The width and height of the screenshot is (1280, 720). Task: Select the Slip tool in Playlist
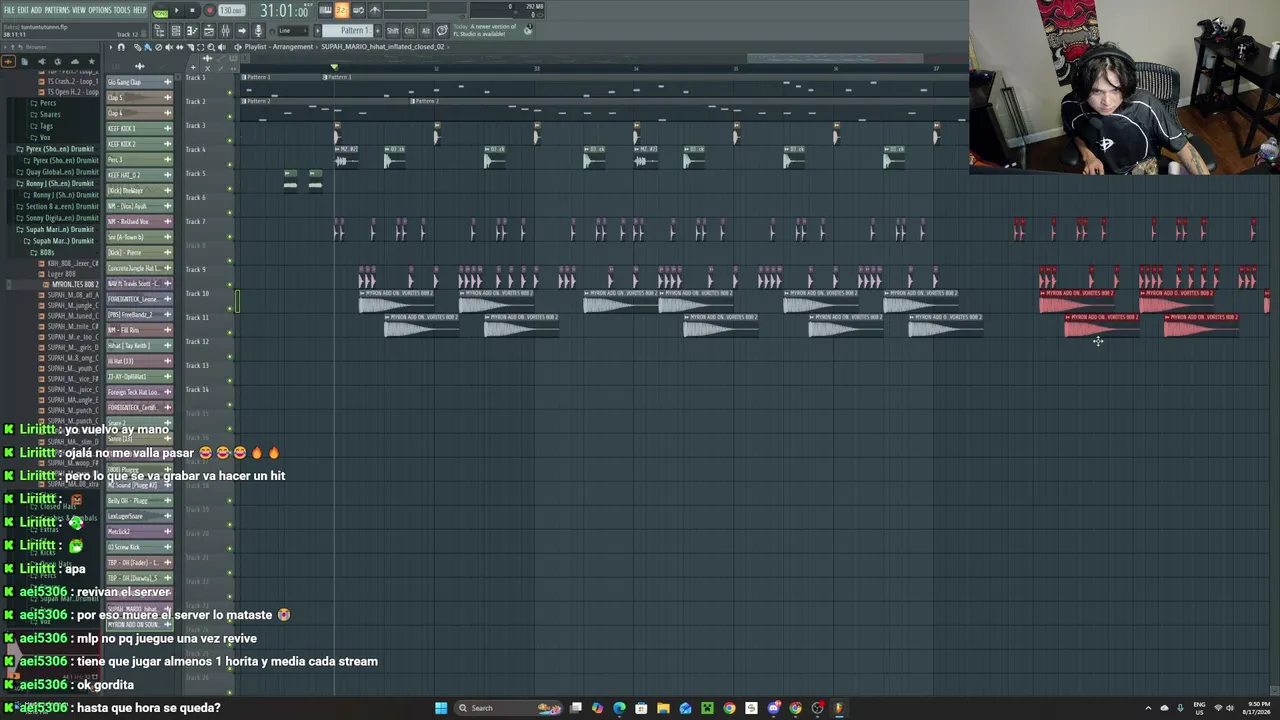(x=179, y=47)
